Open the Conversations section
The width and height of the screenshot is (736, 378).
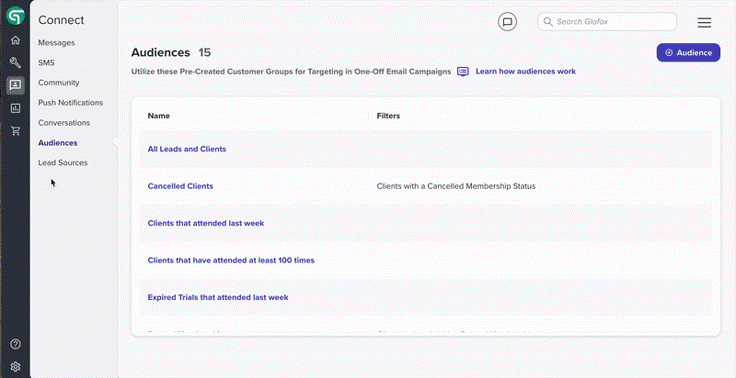click(64, 123)
